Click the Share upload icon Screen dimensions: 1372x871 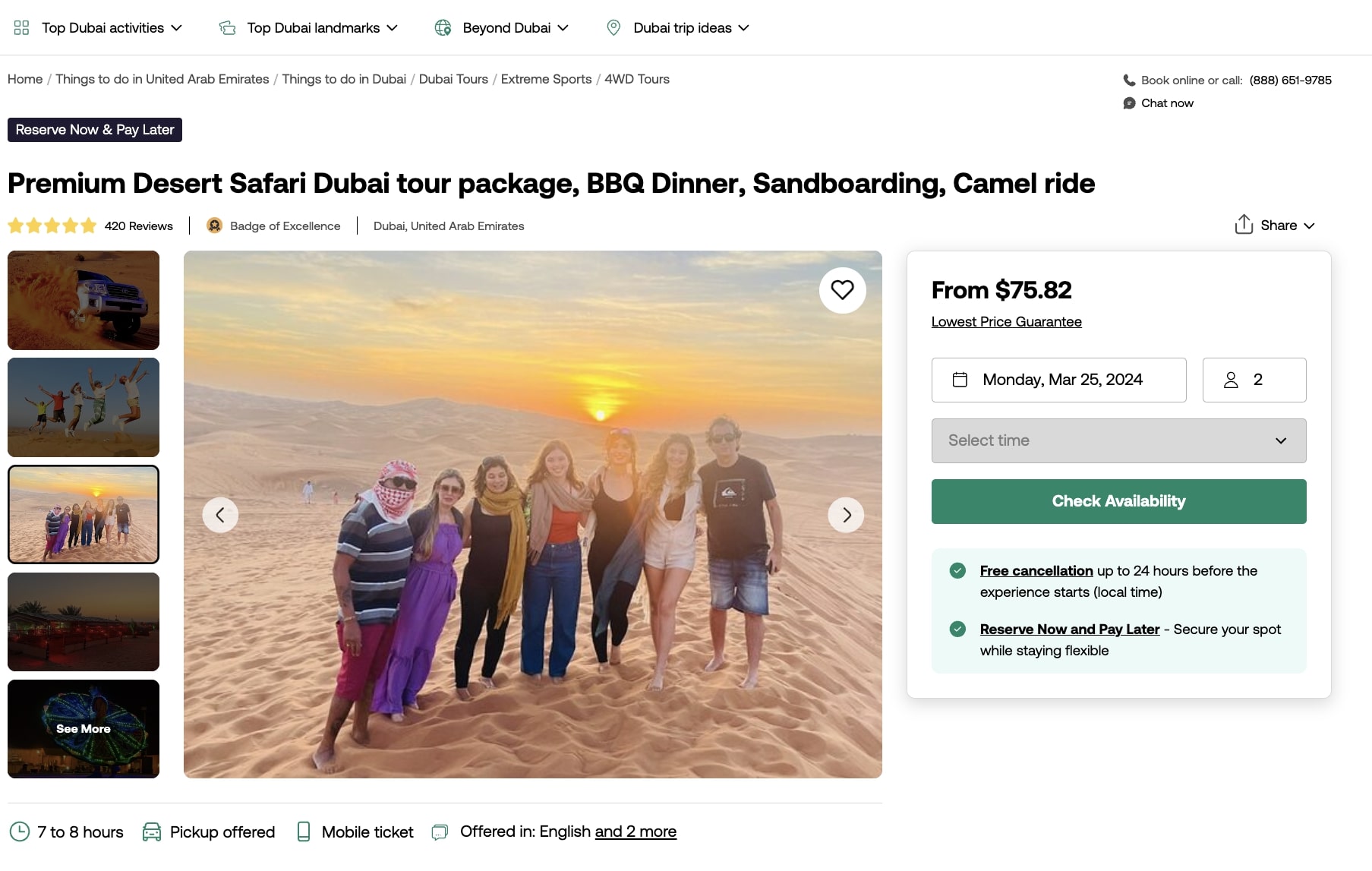pos(1243,225)
